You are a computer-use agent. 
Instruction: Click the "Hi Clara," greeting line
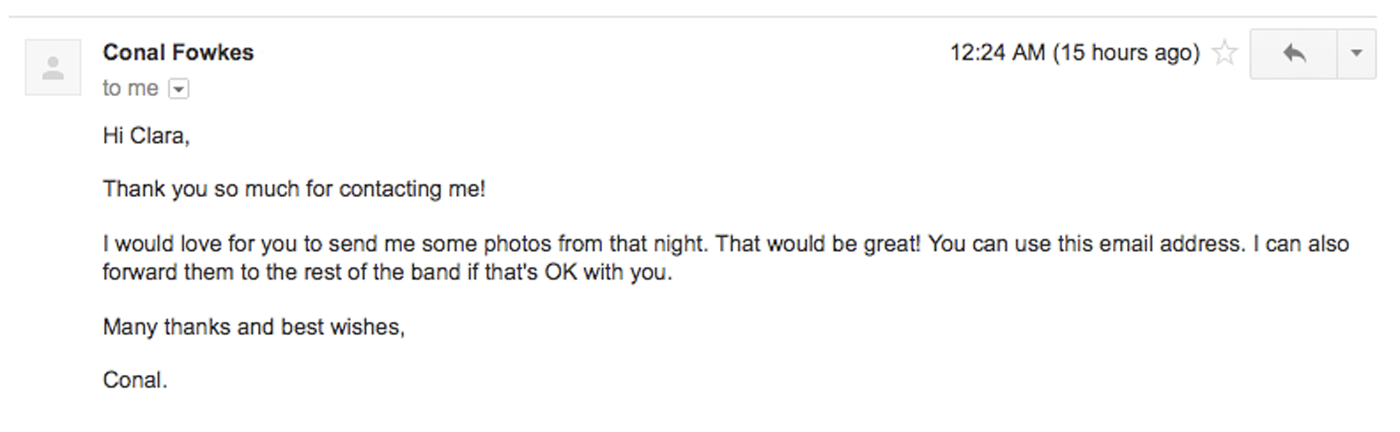(x=146, y=137)
